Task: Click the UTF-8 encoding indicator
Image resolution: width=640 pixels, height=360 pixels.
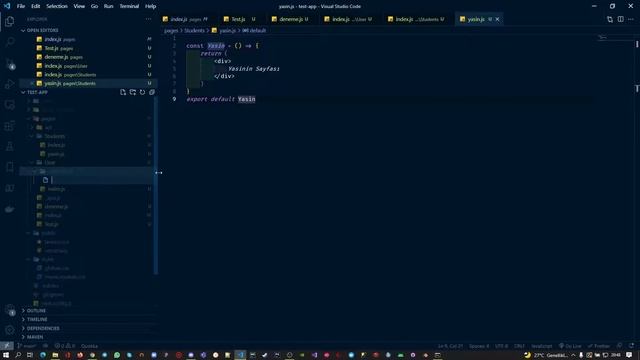Action: coord(501,346)
